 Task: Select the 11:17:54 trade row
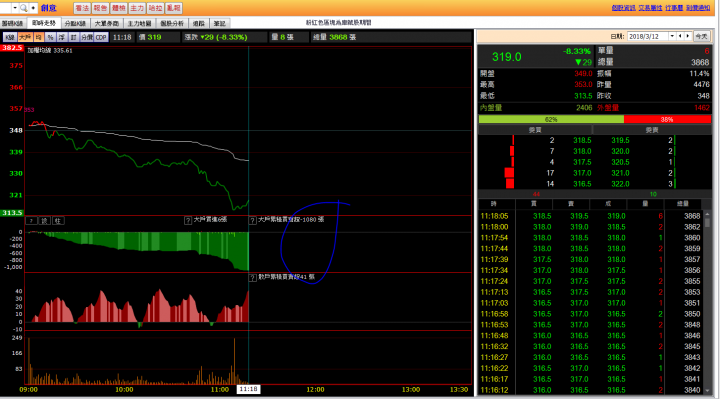coord(590,237)
